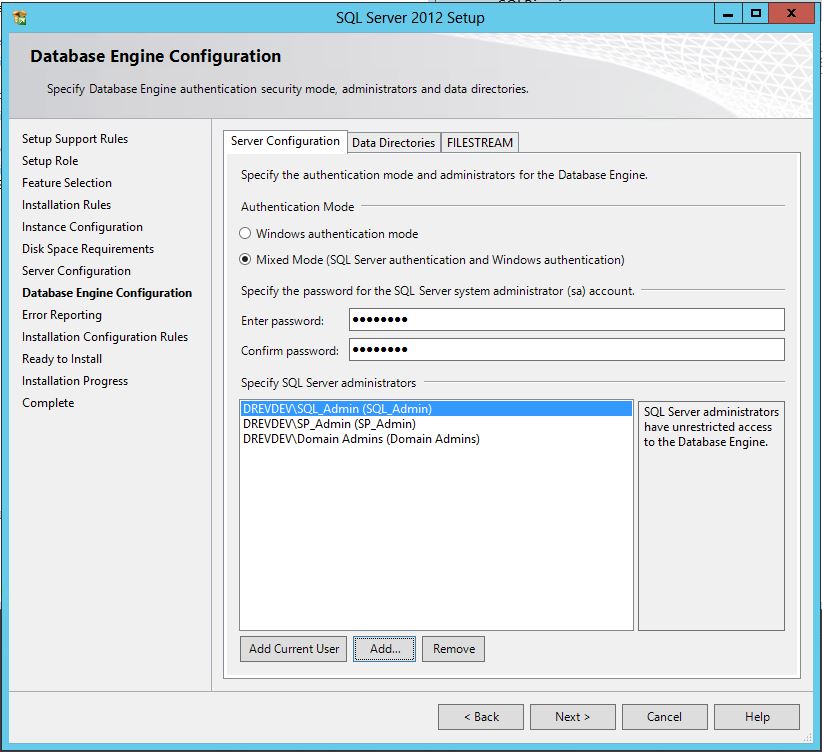
Task: Click Instance Configuration step
Action: tap(82, 227)
